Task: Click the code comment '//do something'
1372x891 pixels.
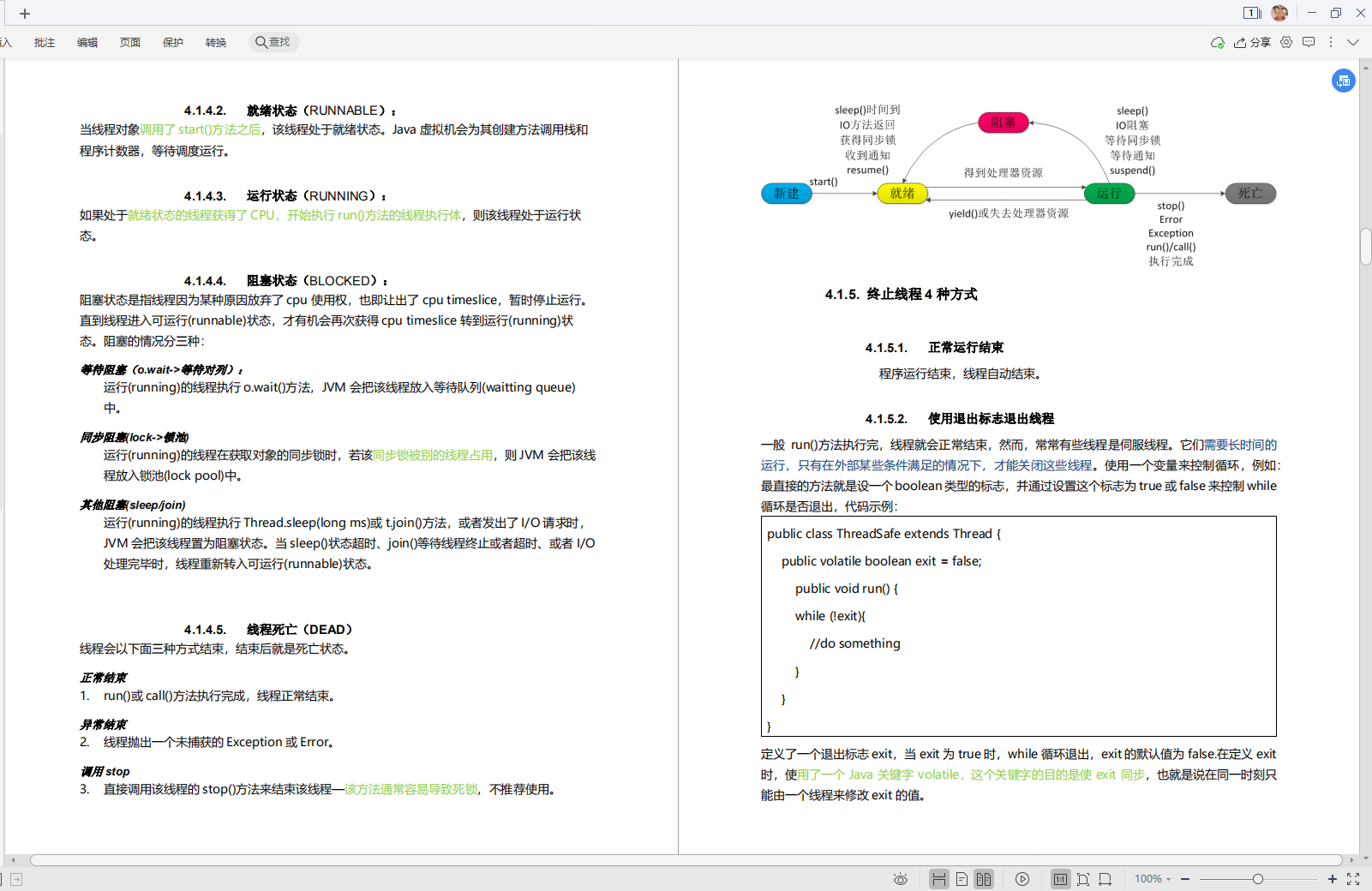Action: [x=855, y=643]
